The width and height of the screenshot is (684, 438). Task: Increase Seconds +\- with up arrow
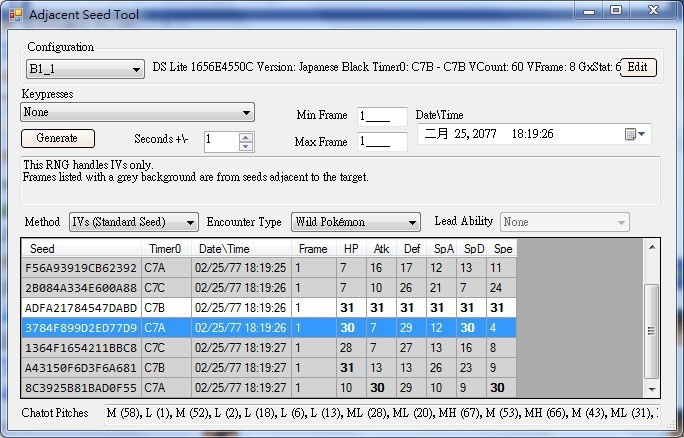point(246,137)
